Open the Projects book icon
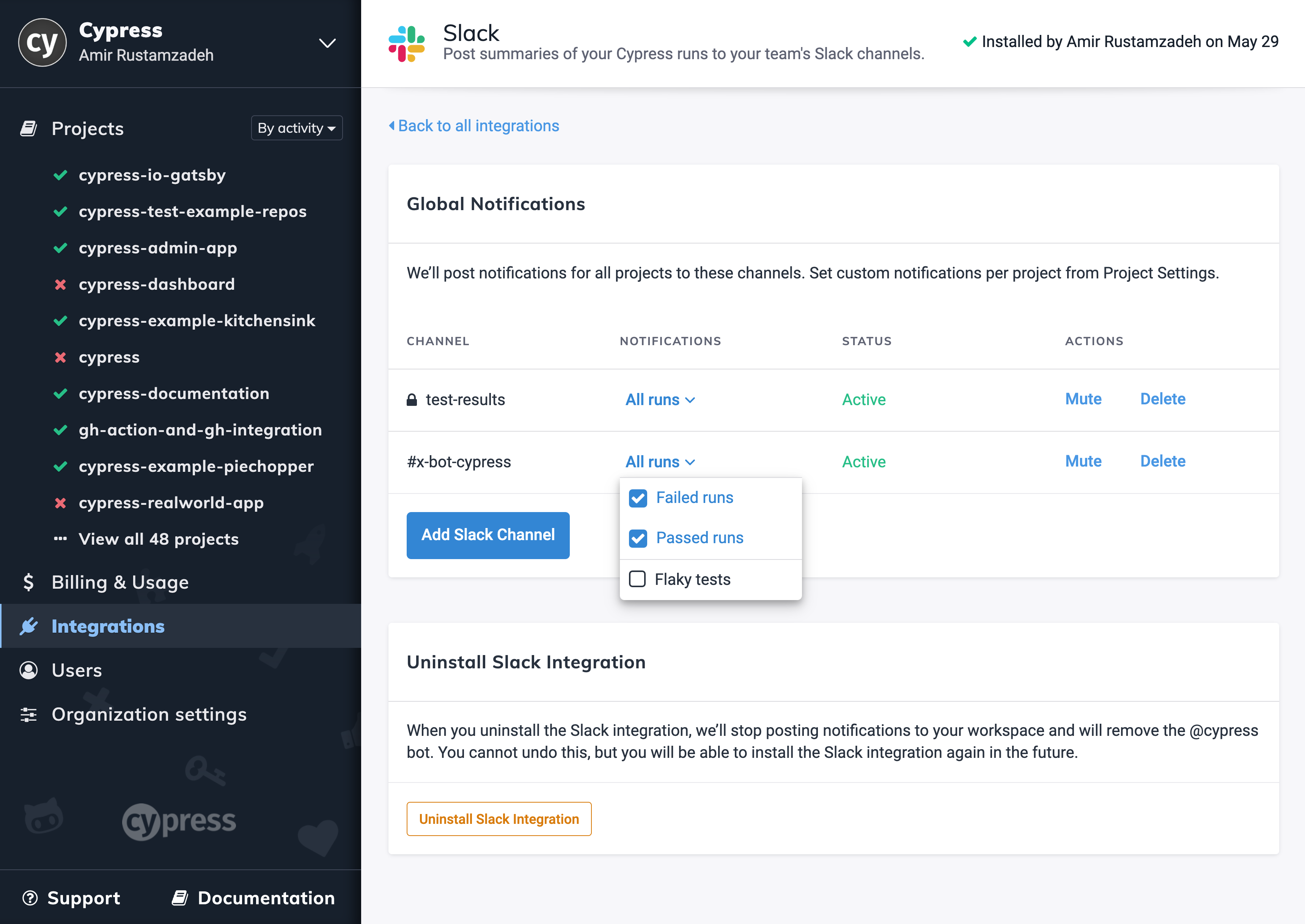 (28, 128)
